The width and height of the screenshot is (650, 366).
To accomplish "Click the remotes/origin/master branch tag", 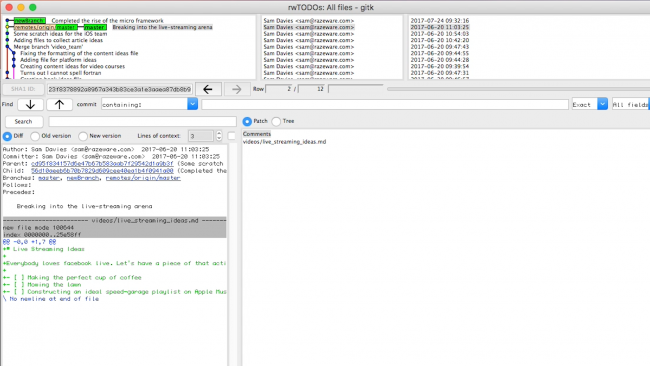I will [x=46, y=27].
